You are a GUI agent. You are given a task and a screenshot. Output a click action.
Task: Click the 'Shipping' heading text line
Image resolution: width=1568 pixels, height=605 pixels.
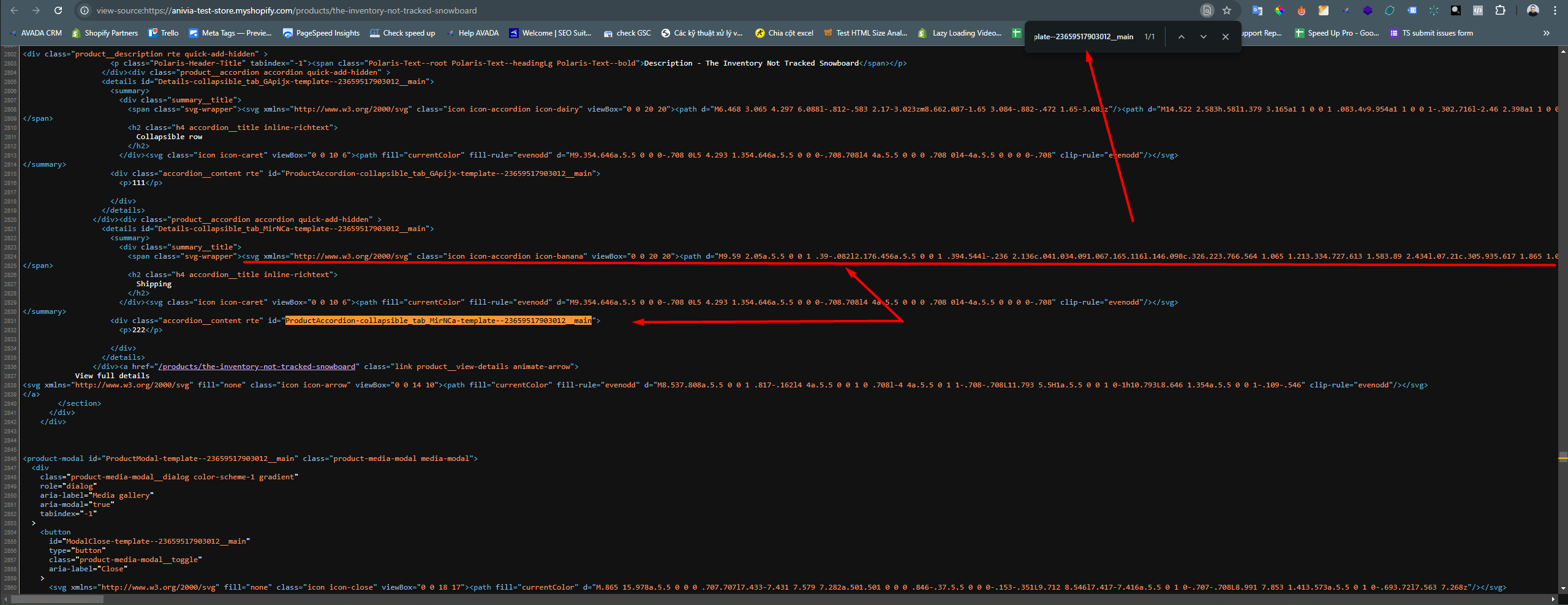(x=154, y=284)
